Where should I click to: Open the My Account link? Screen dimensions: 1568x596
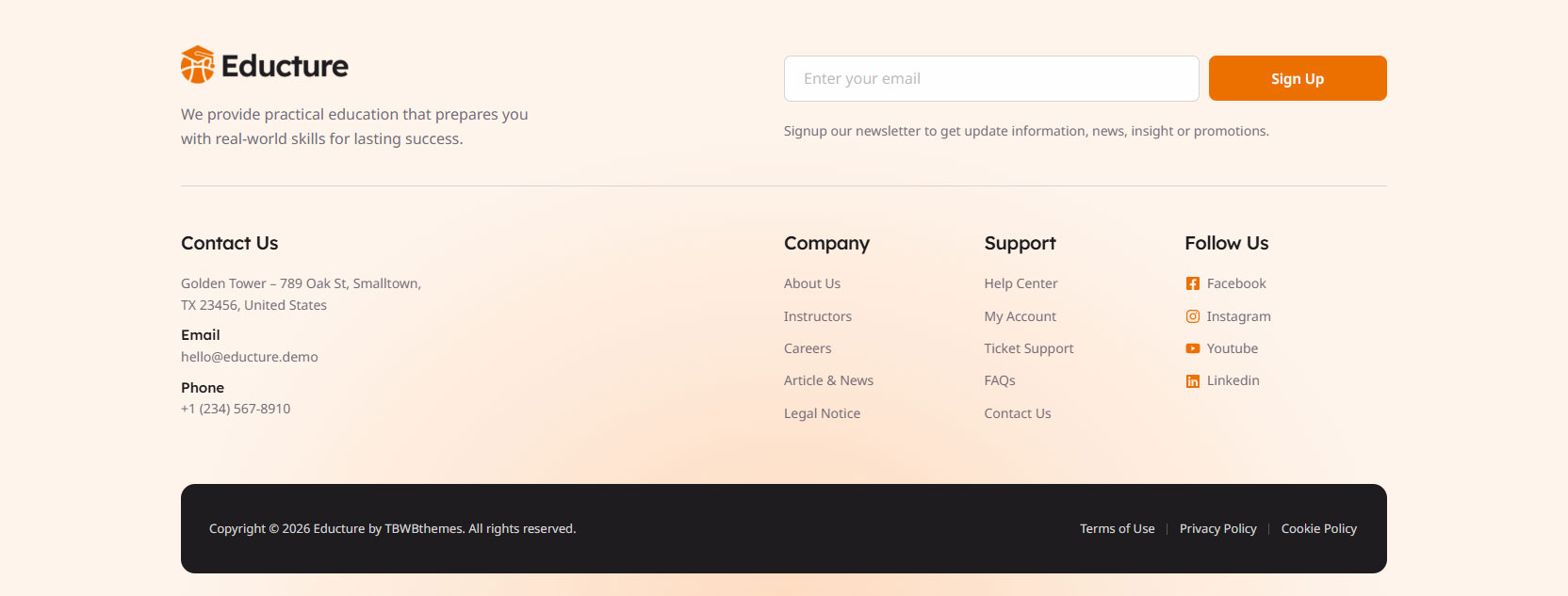click(1020, 316)
